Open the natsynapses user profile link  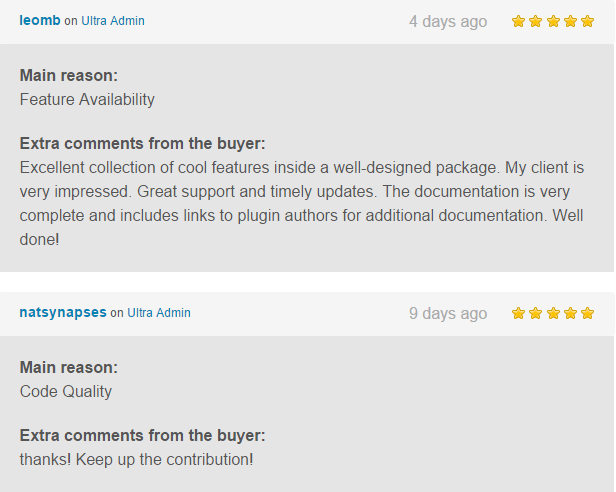63,313
